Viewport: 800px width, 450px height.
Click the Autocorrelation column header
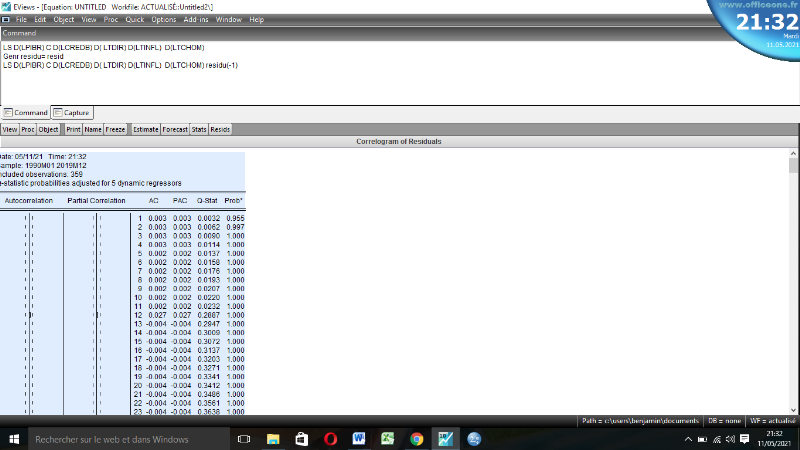[29, 201]
